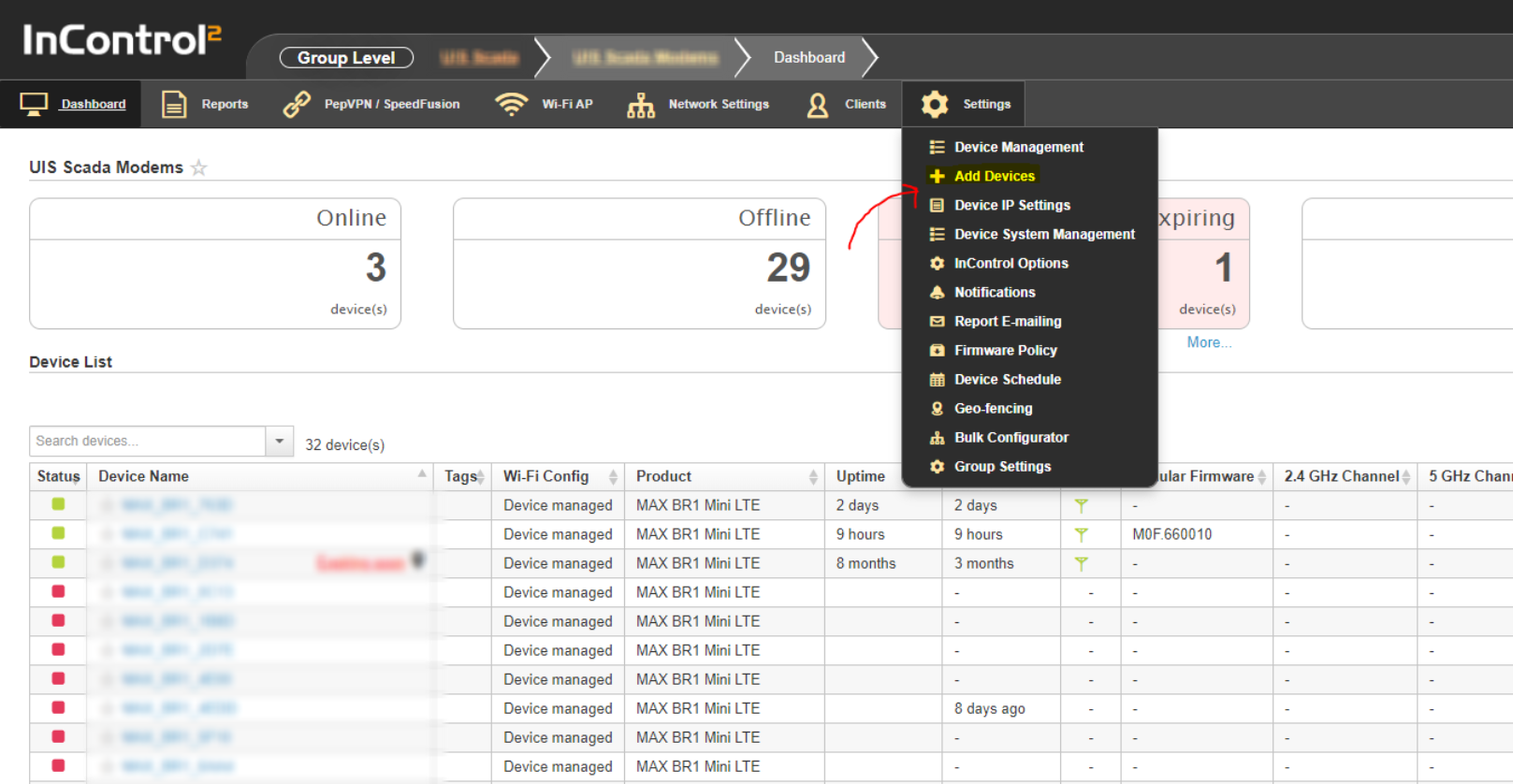Open the Online devices card
The height and width of the screenshot is (784, 1513).
pyautogui.click(x=215, y=264)
